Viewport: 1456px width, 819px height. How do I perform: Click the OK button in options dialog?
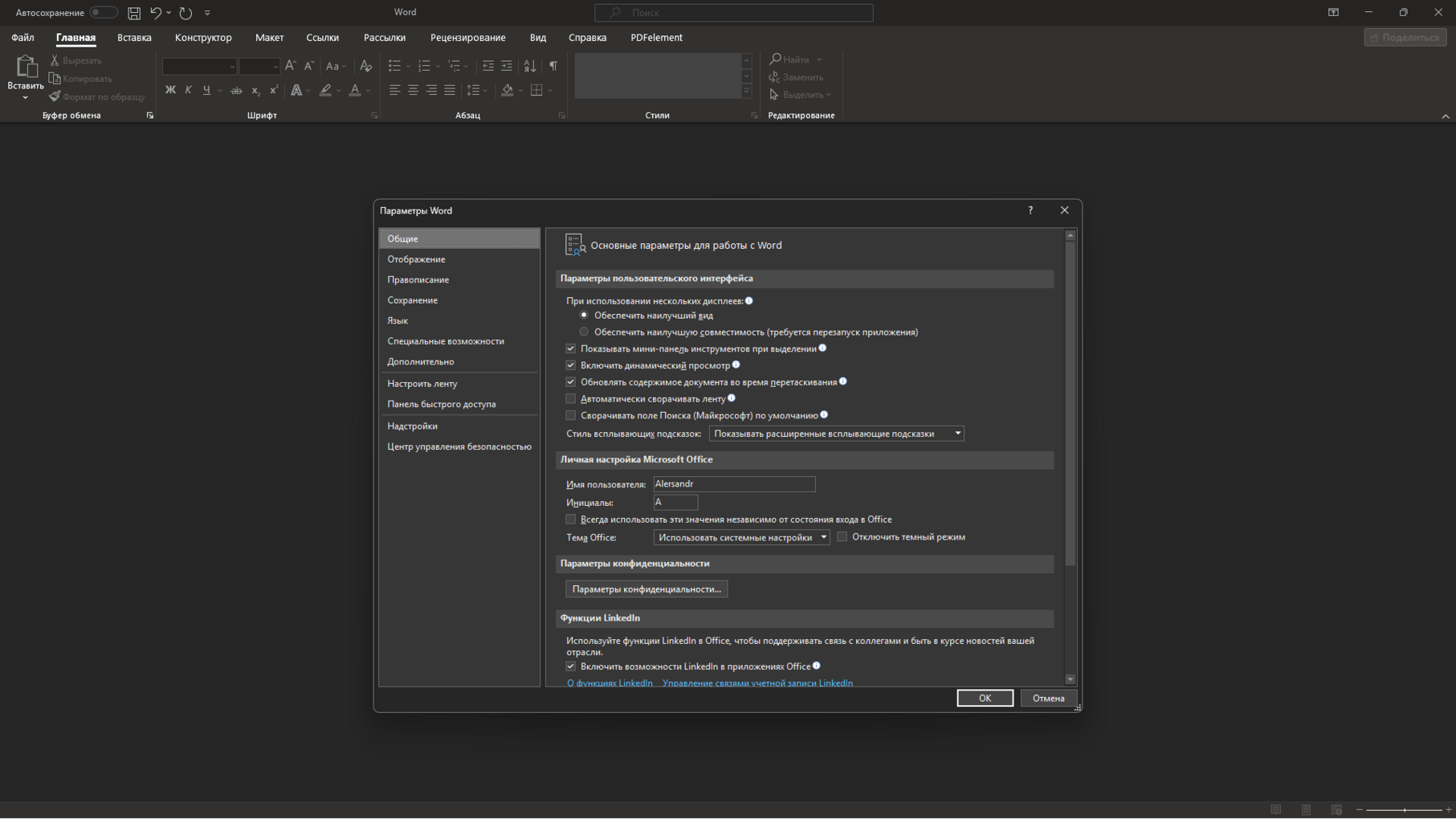[985, 699]
